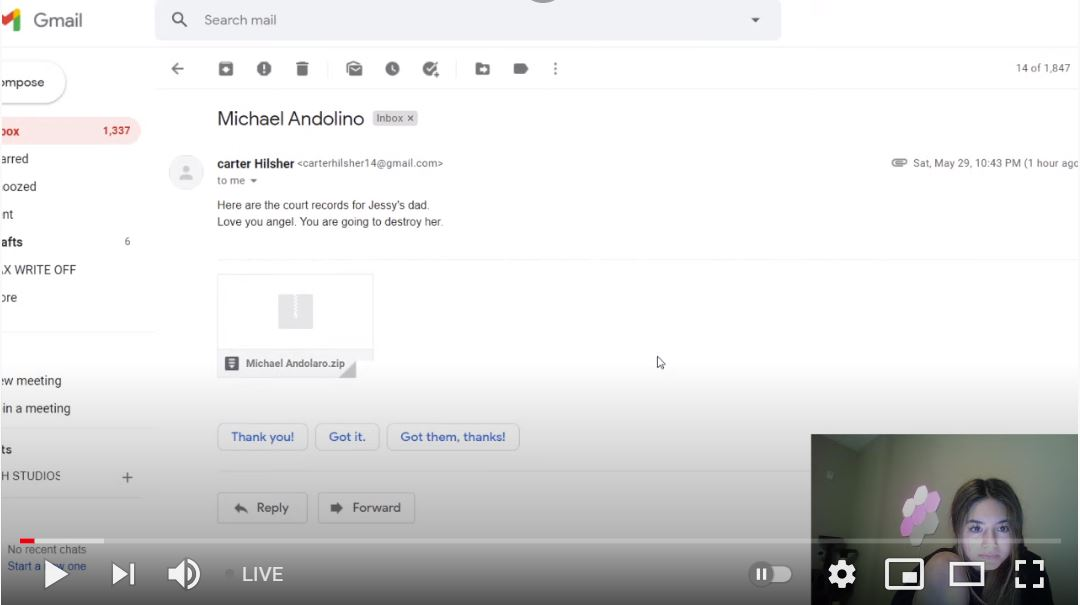Screen dimensions: 1080x605
Task: Open the Move to folder icon
Action: [482, 68]
